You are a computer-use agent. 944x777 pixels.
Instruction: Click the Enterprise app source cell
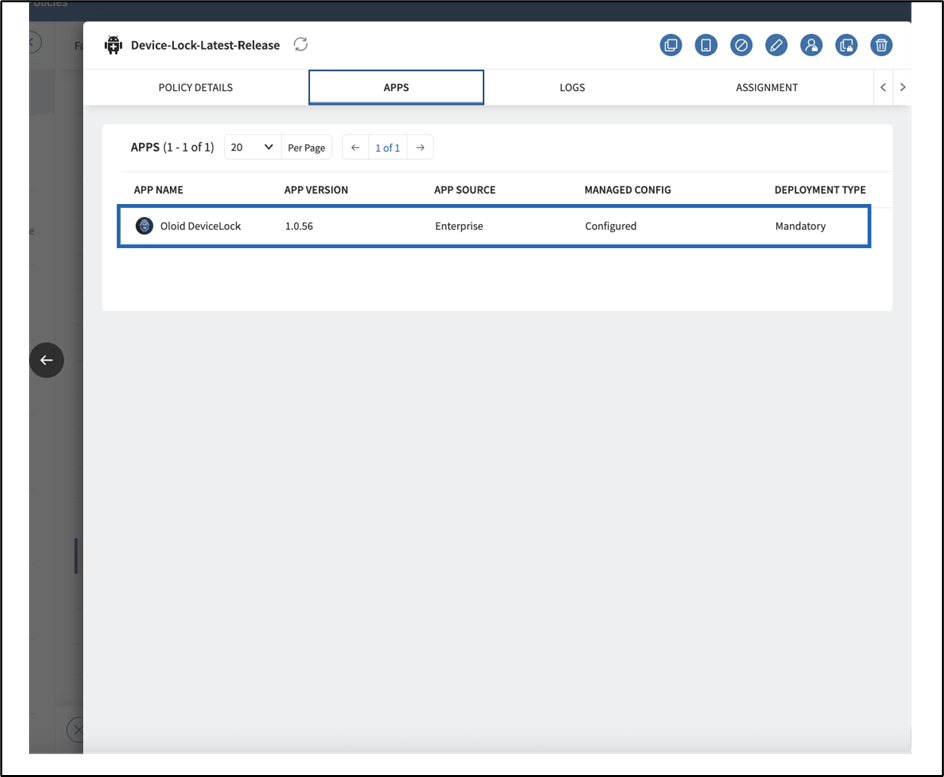459,226
